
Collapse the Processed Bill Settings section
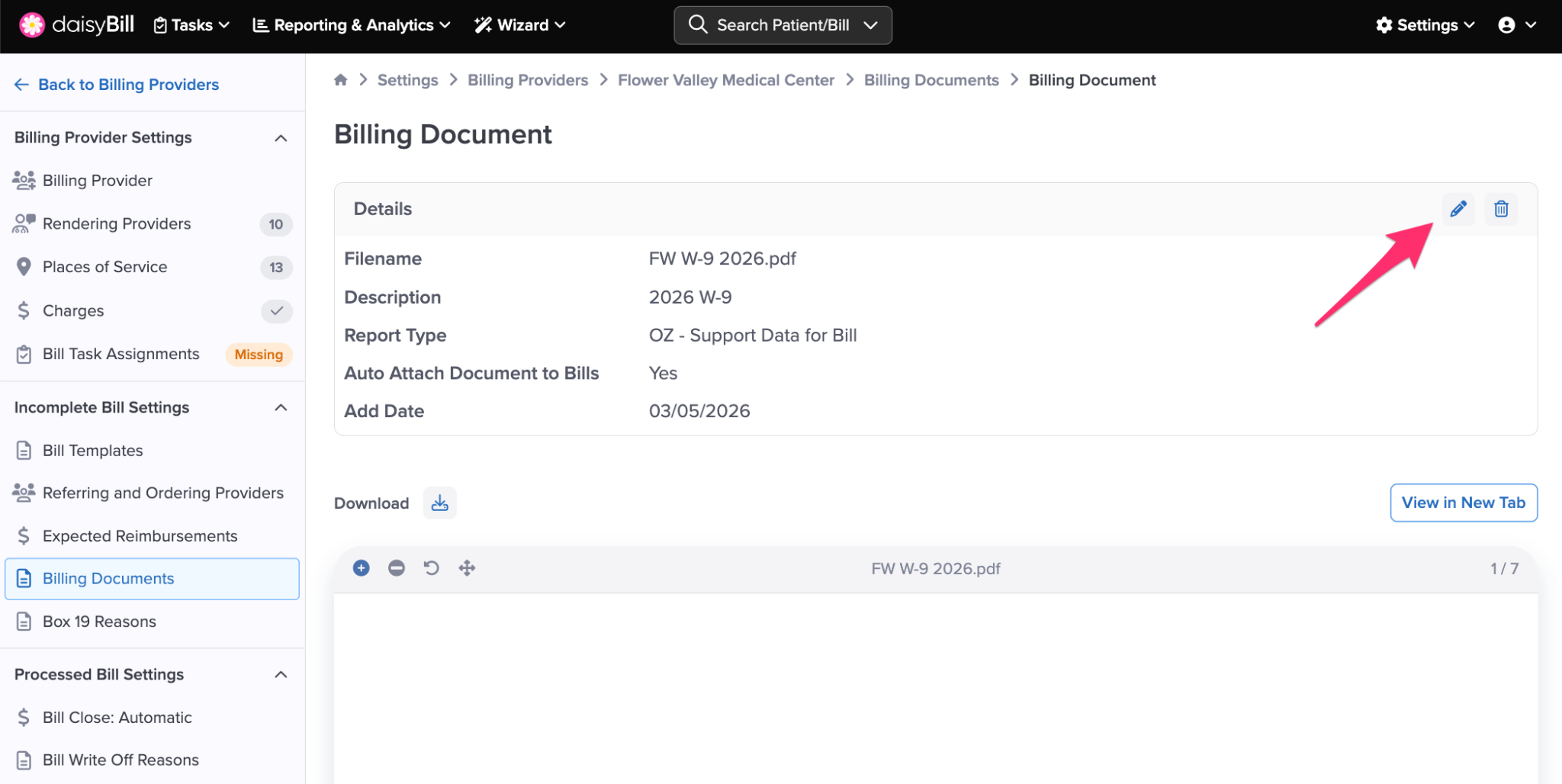point(281,675)
